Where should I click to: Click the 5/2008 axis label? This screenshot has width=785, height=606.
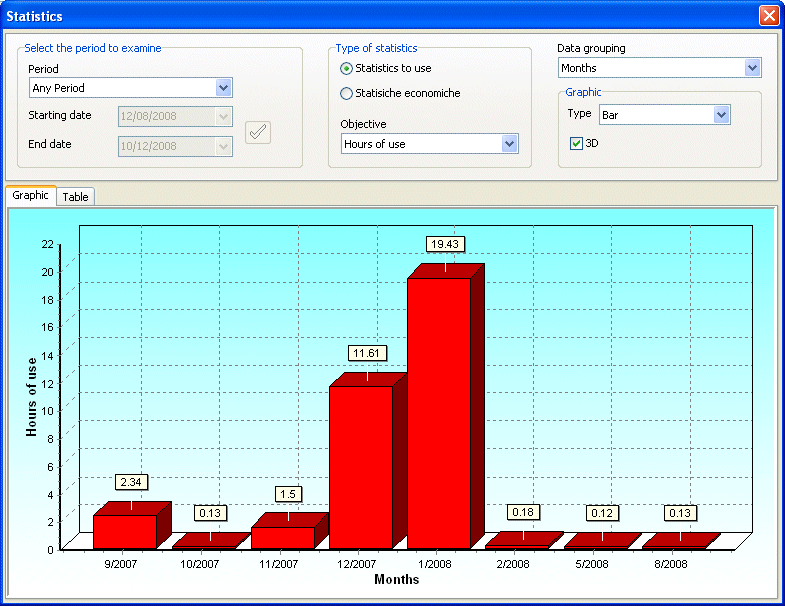tap(592, 564)
